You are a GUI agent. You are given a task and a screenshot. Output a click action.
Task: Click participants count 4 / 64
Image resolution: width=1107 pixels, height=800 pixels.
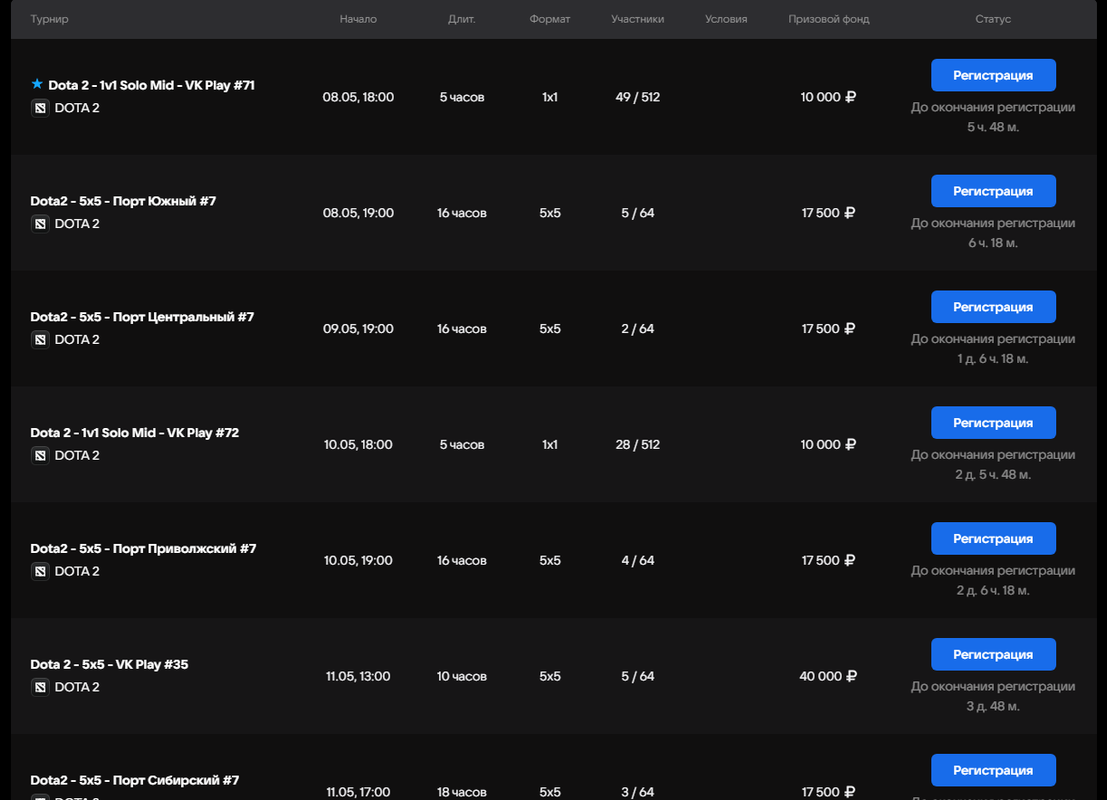pyautogui.click(x=638, y=560)
